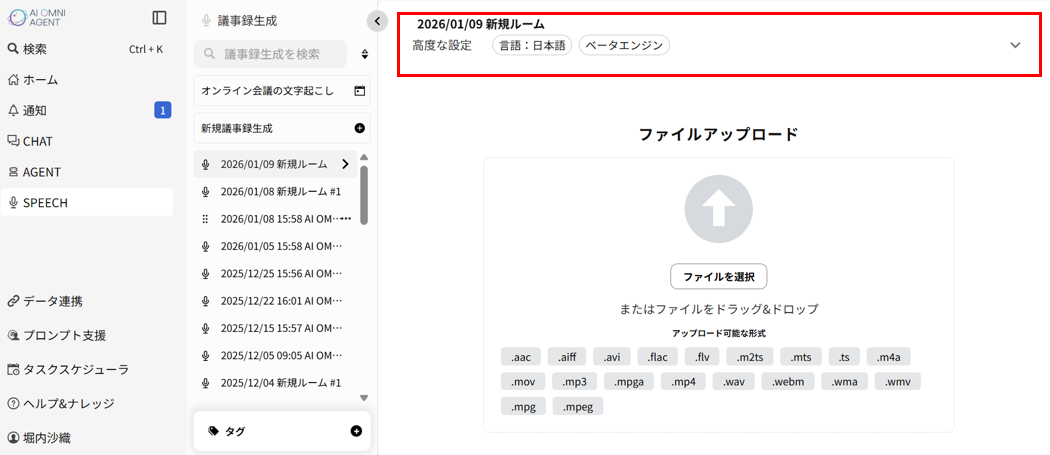Collapse list panel with left chevron
This screenshot has width=1050, height=455.
[377, 21]
